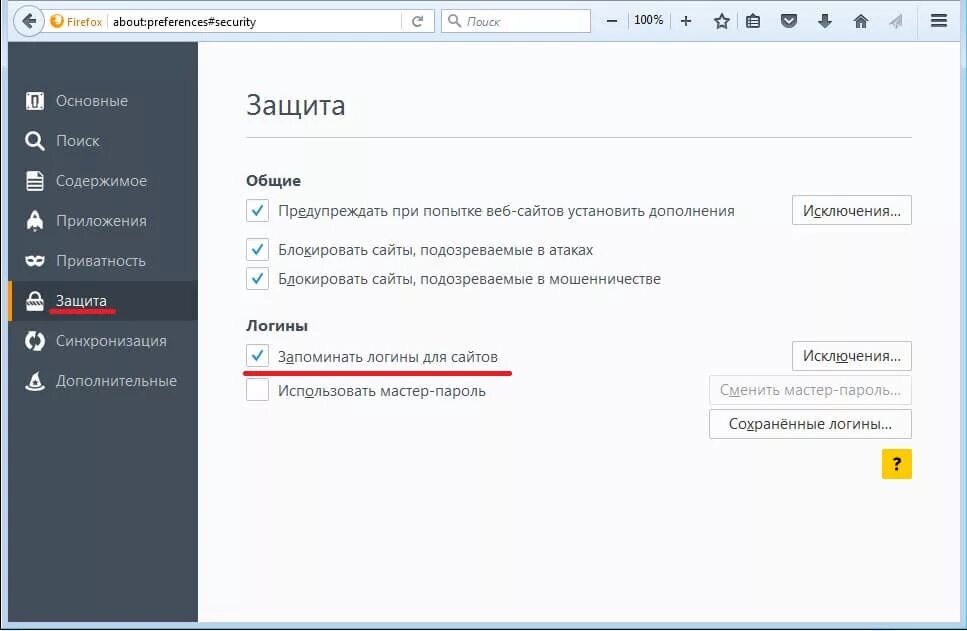Screen dimensions: 967x631
Task: Bookmark this page with the star icon
Action: click(722, 20)
